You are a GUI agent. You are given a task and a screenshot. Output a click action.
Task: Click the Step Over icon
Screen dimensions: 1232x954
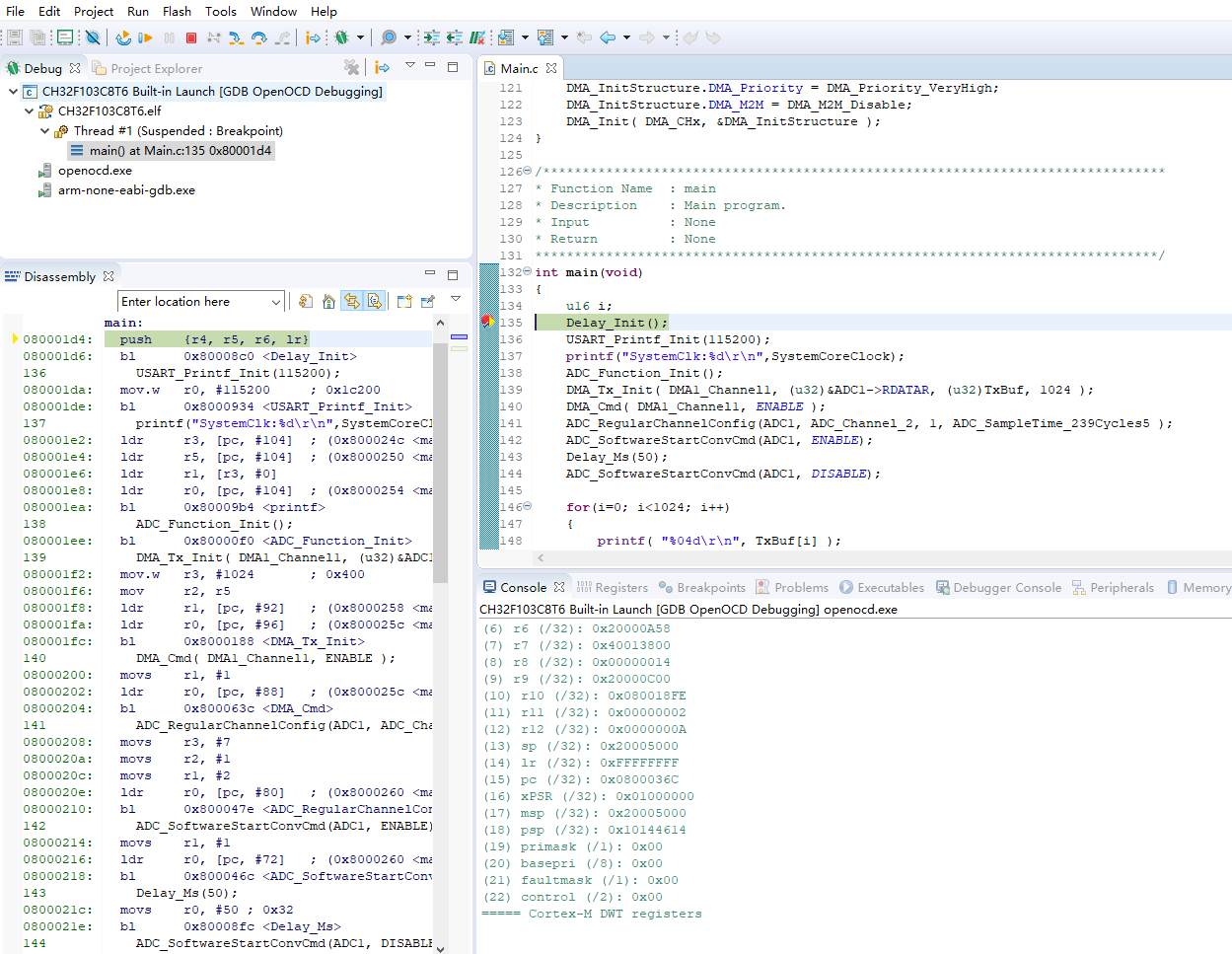(258, 37)
